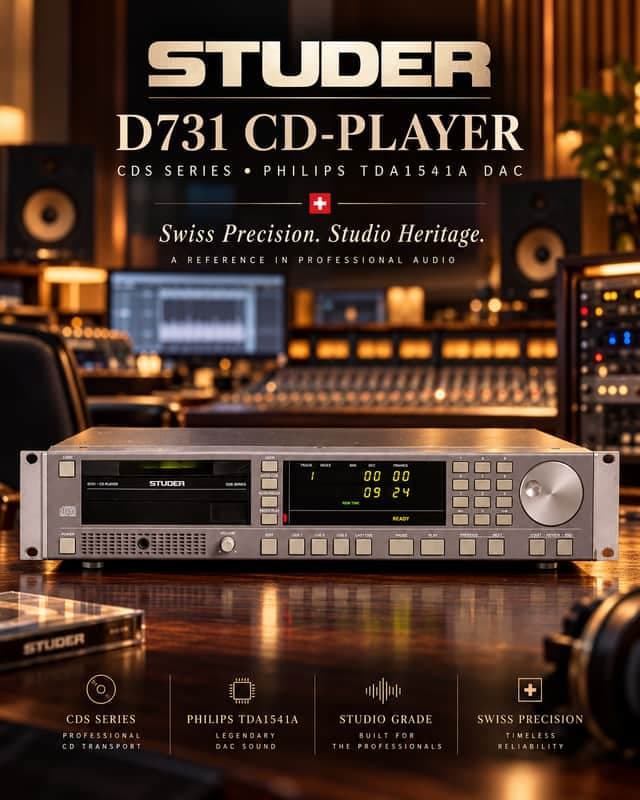This screenshot has width=640, height=800.
Task: Click the large STUDER headline logo
Action: coord(319,64)
